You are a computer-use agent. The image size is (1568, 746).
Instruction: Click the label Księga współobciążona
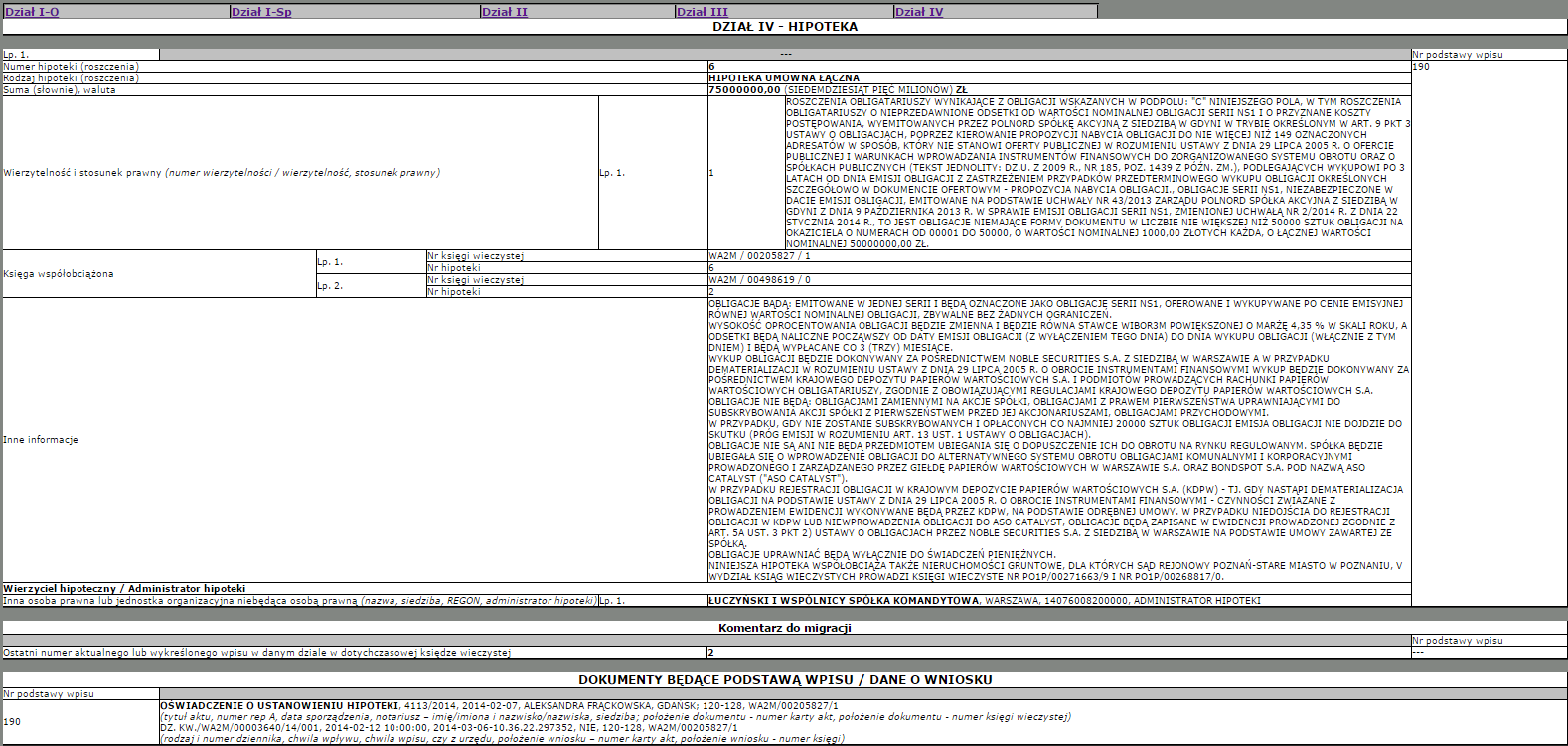point(59,274)
